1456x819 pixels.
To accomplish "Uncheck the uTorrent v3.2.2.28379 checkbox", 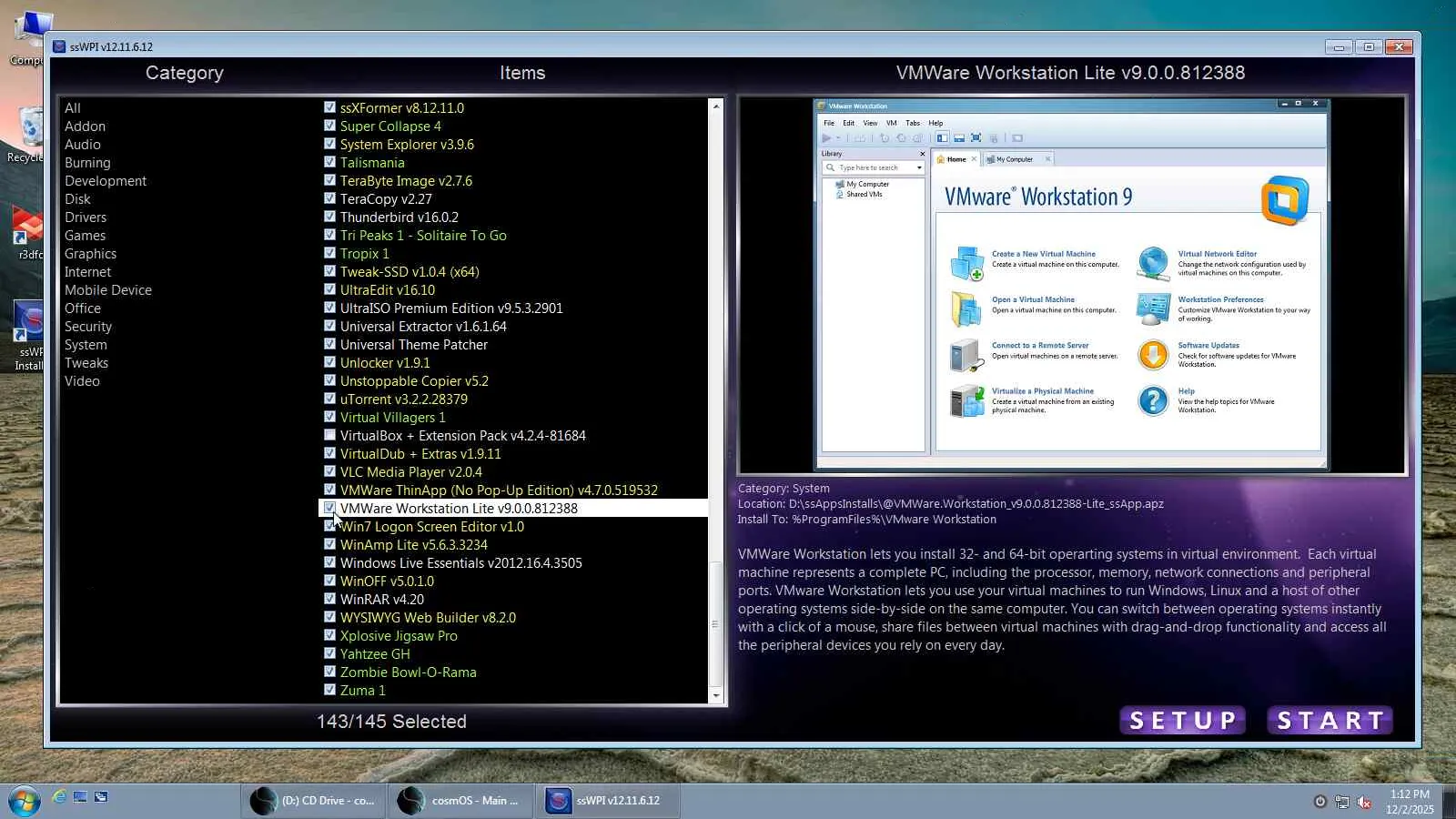I will click(329, 399).
